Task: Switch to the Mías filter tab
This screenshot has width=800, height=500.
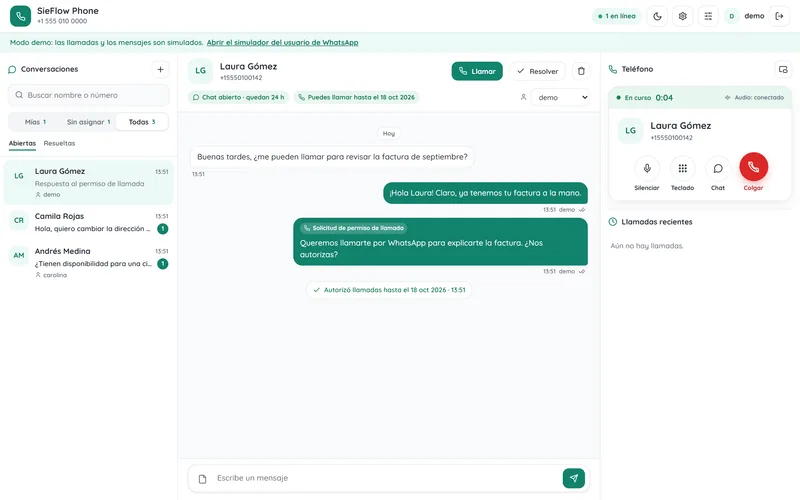Action: (x=35, y=122)
